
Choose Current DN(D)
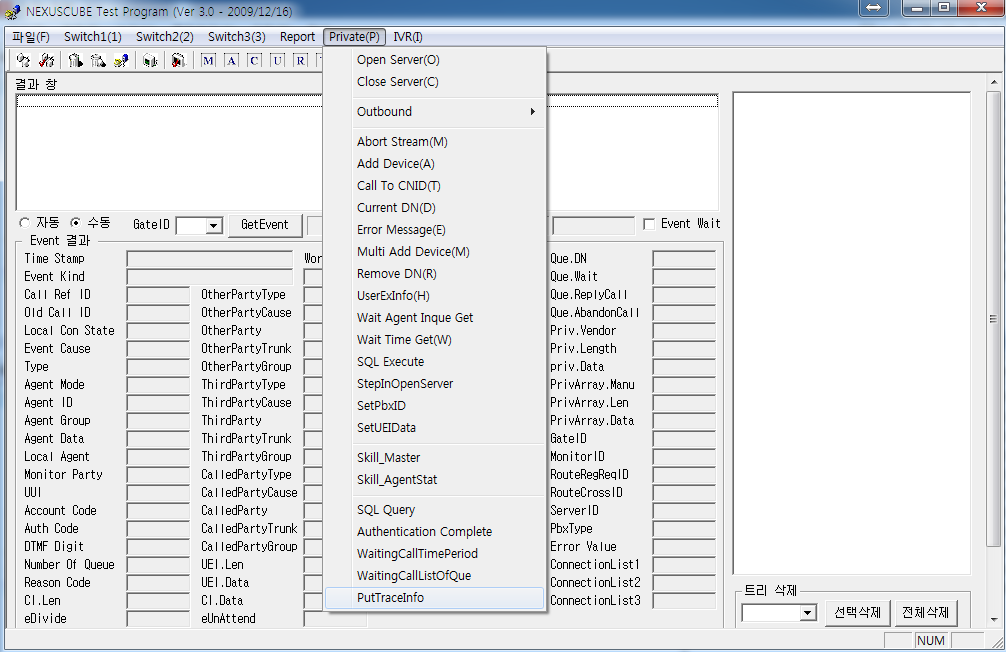(x=436, y=207)
